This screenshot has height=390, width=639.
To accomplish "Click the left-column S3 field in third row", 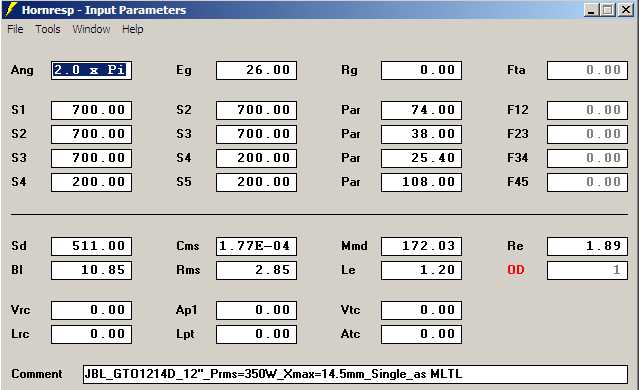I will click(91, 158).
